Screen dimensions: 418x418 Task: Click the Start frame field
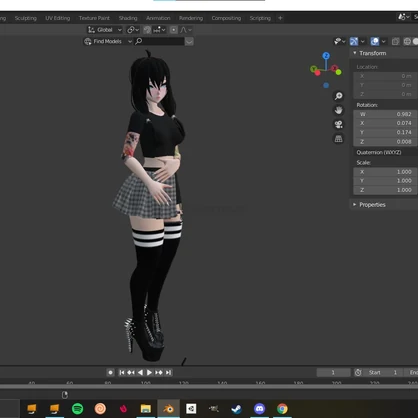click(x=383, y=372)
